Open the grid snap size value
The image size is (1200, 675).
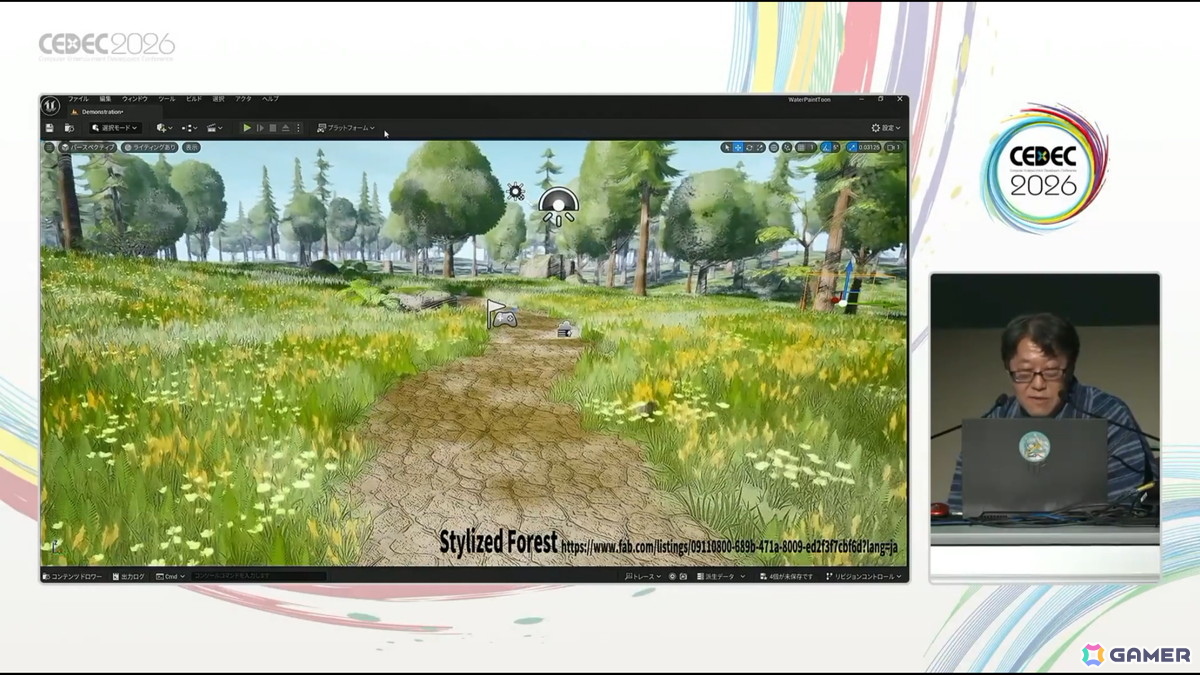pos(812,148)
